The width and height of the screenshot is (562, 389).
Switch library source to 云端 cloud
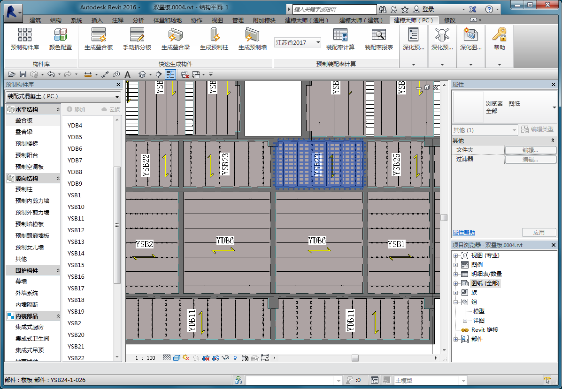[111, 109]
